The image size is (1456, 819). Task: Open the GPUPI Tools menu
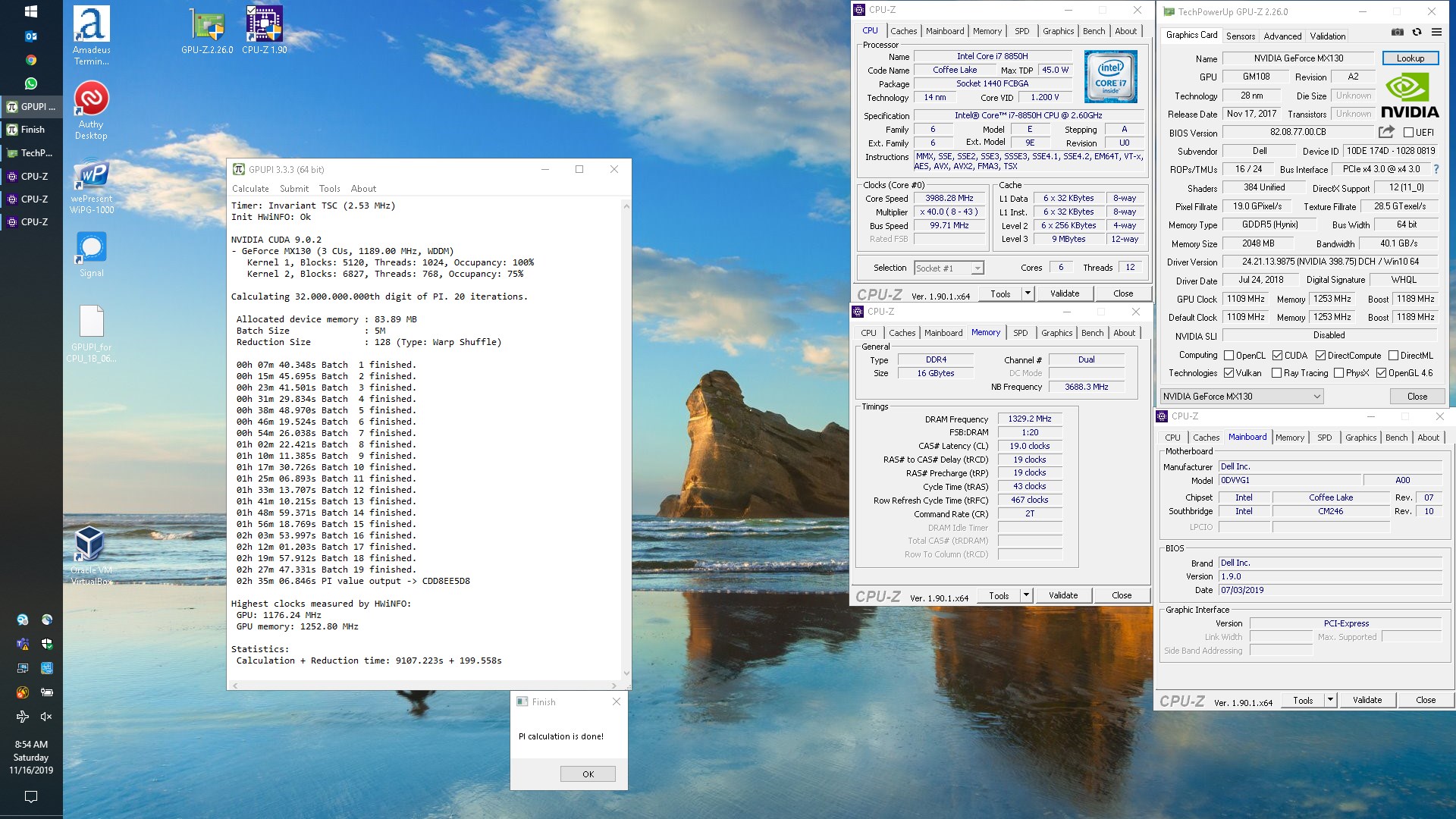329,189
